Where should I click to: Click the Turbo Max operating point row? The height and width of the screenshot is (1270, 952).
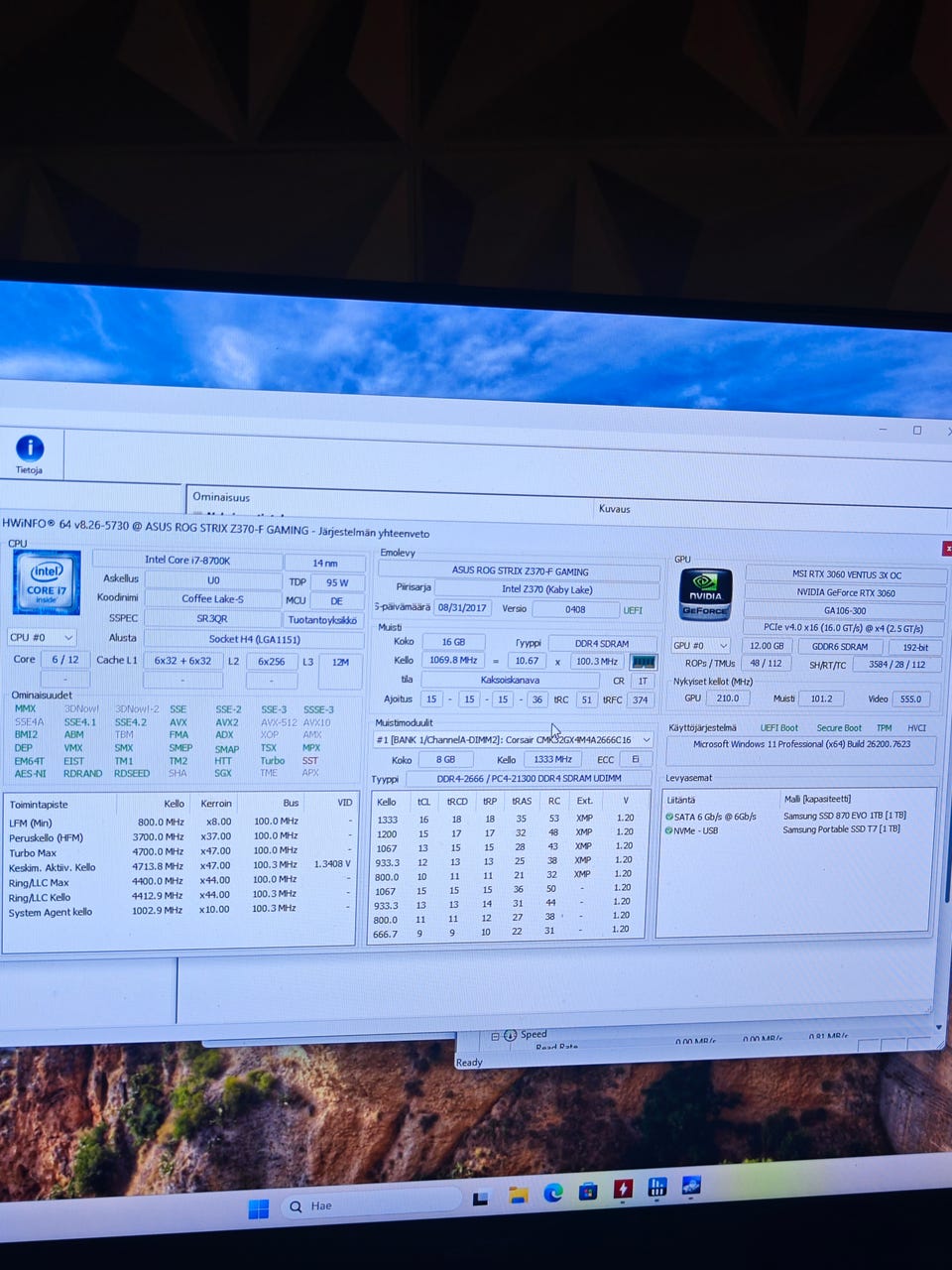pos(180,851)
